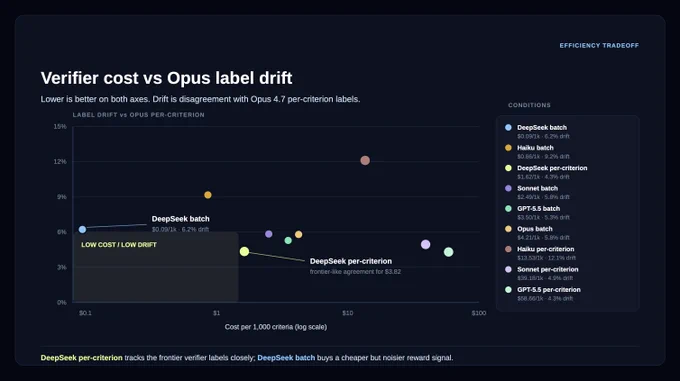Viewport: 680px width, 381px height.
Task: Click the $10 x-axis tick label
Action: pyautogui.click(x=347, y=313)
